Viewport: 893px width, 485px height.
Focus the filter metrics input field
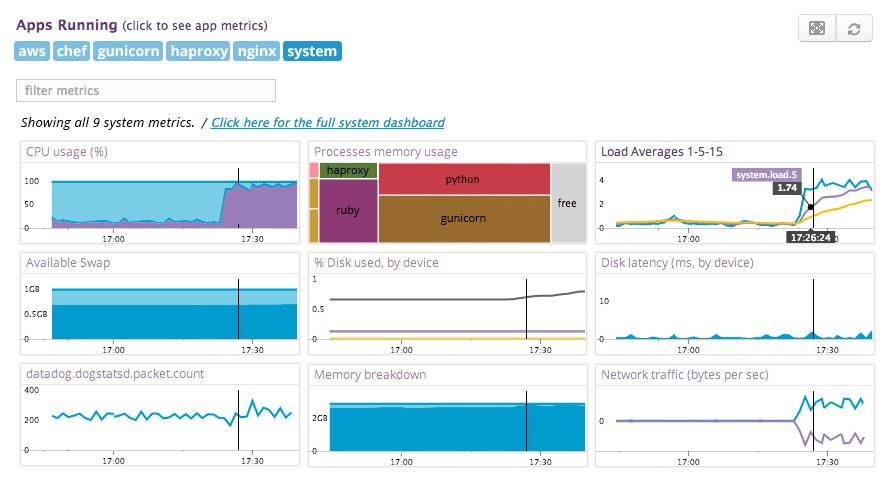[x=146, y=91]
